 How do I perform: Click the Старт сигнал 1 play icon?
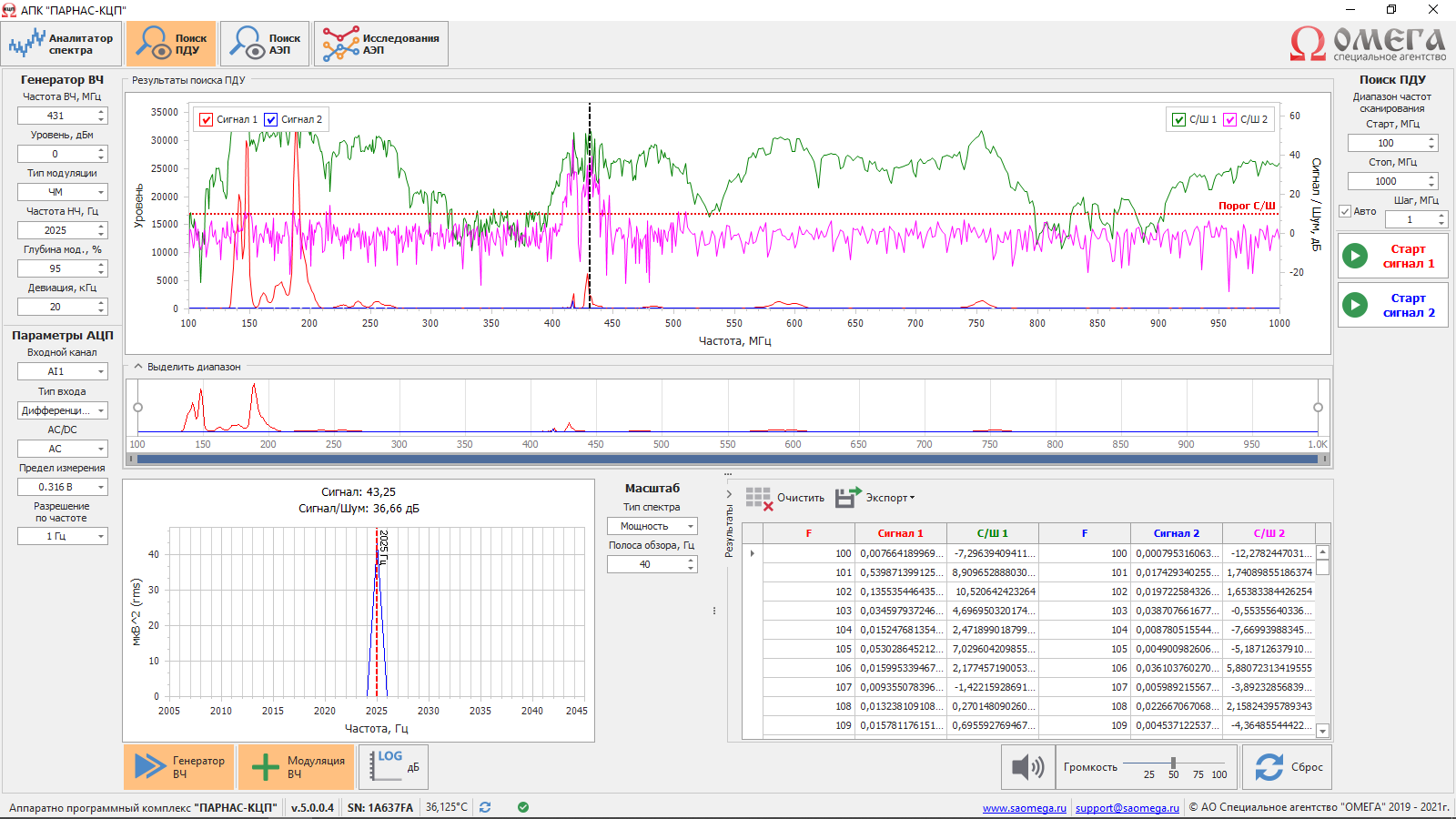tap(1355, 256)
